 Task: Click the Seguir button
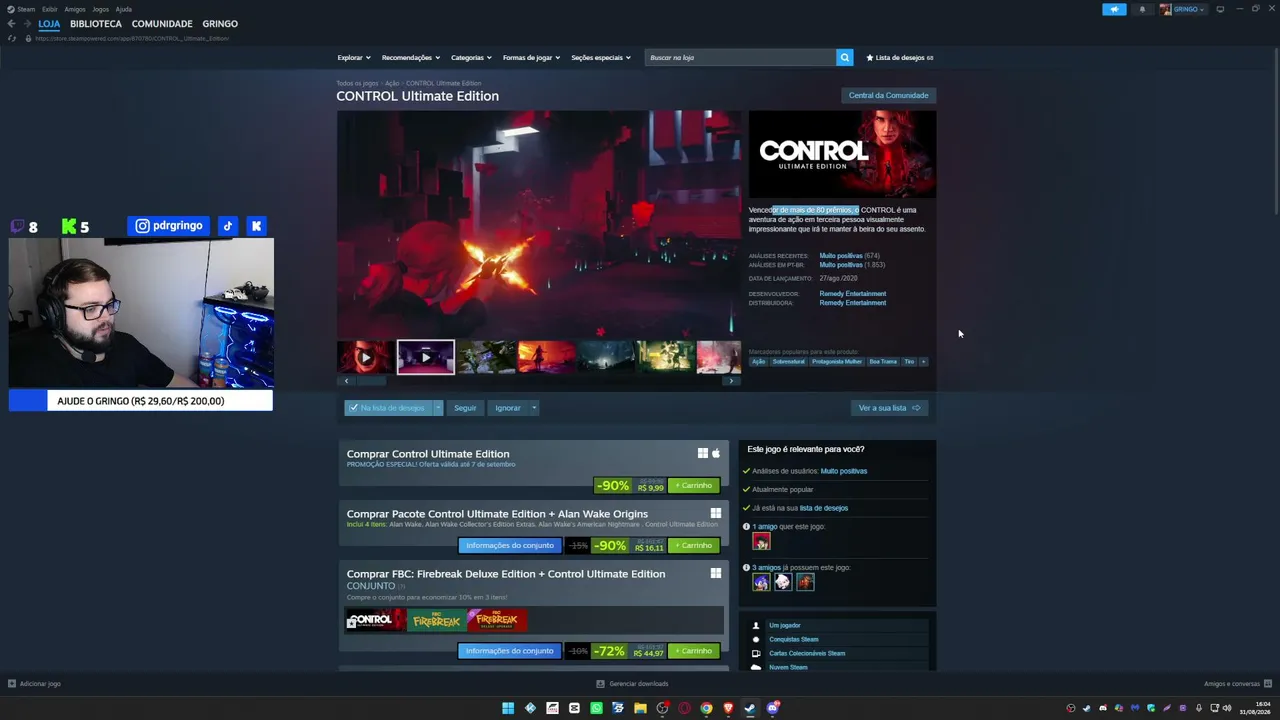[465, 408]
